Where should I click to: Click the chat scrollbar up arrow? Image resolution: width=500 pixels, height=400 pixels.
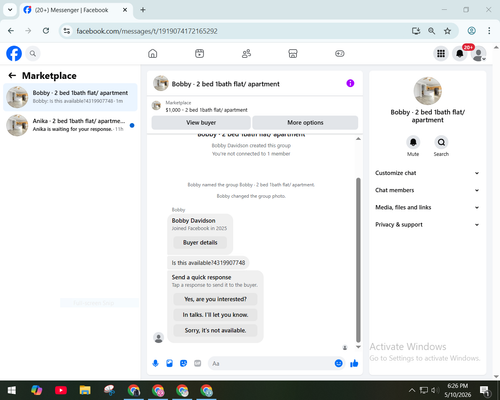pyautogui.click(x=358, y=139)
